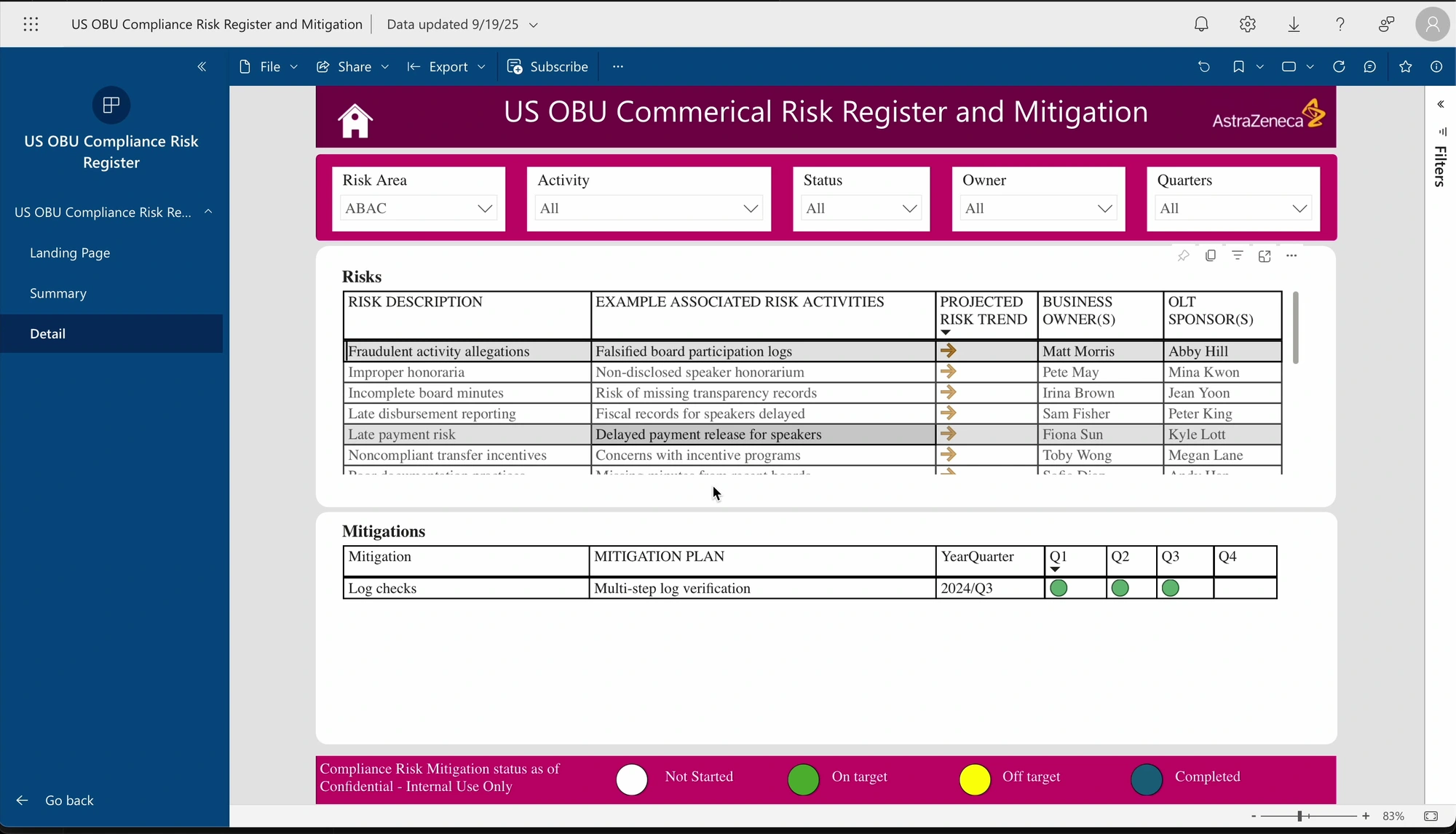Sort by PROJECTED RISK TREND header
This screenshot has height=834, width=1456.
click(985, 315)
